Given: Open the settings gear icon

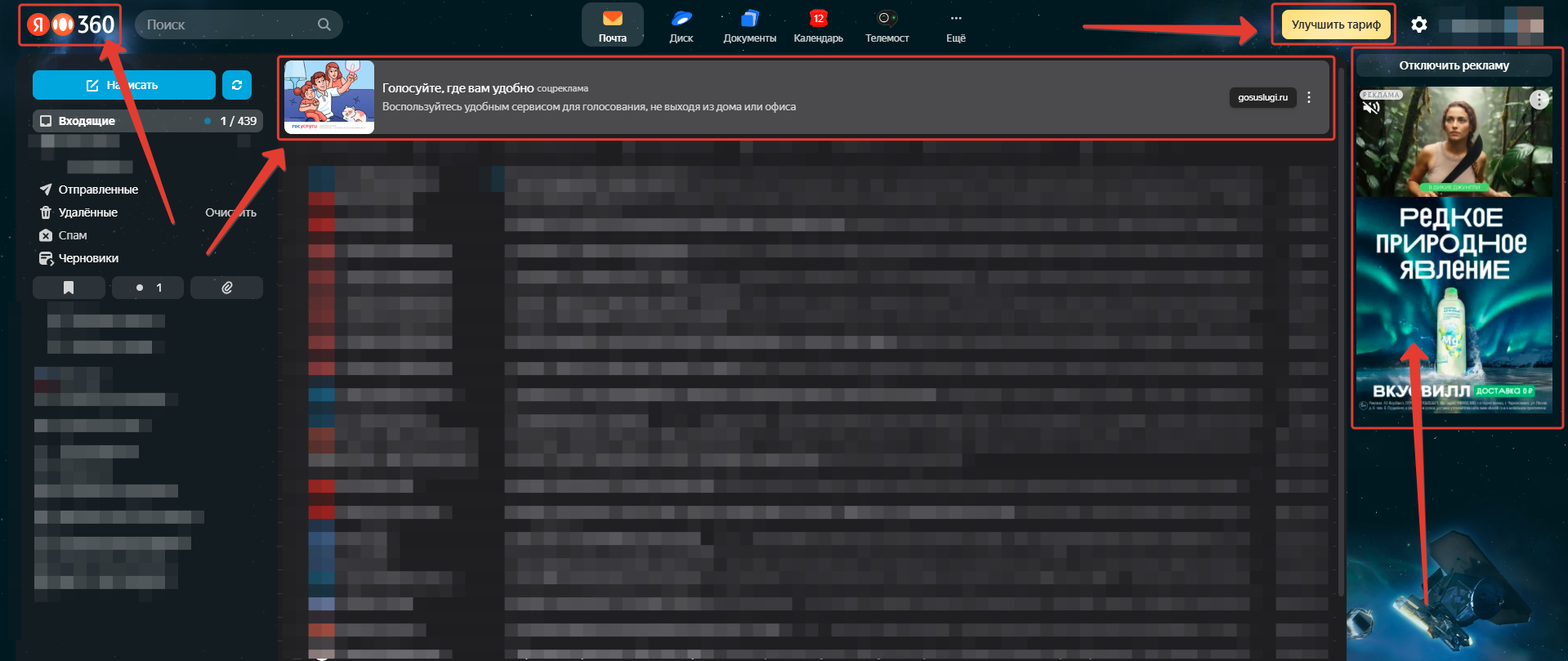Looking at the screenshot, I should (1419, 25).
